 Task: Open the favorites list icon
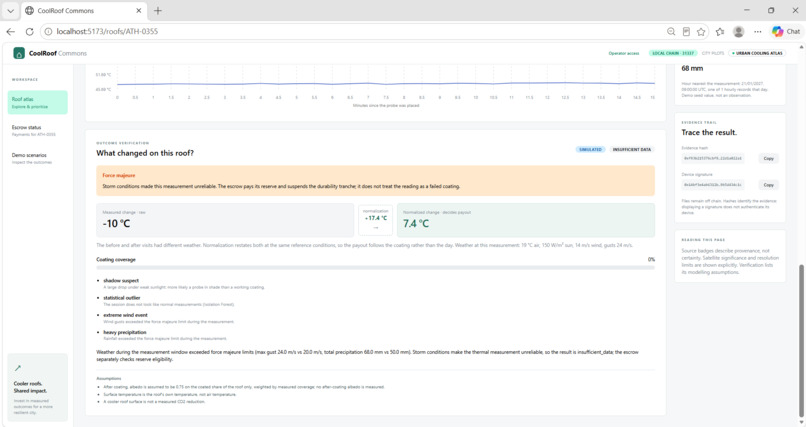[720, 31]
